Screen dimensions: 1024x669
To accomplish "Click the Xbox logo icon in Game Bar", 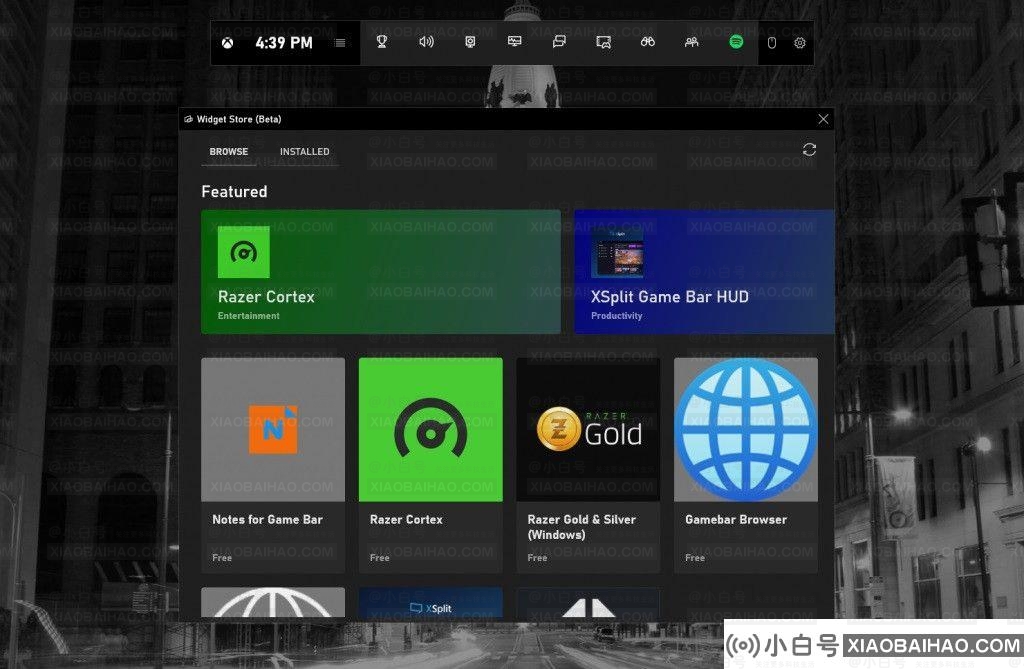I will pyautogui.click(x=227, y=43).
